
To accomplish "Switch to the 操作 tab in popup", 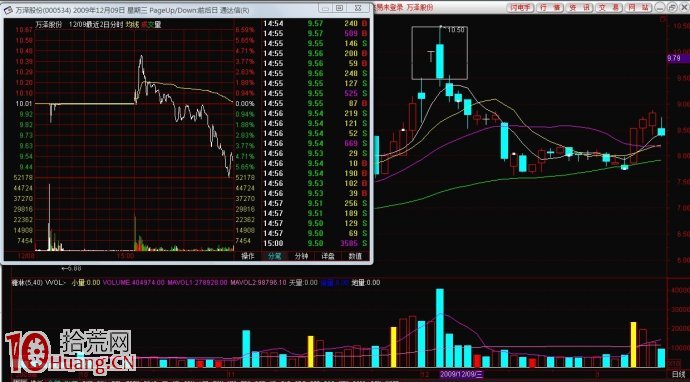I will tap(248, 256).
